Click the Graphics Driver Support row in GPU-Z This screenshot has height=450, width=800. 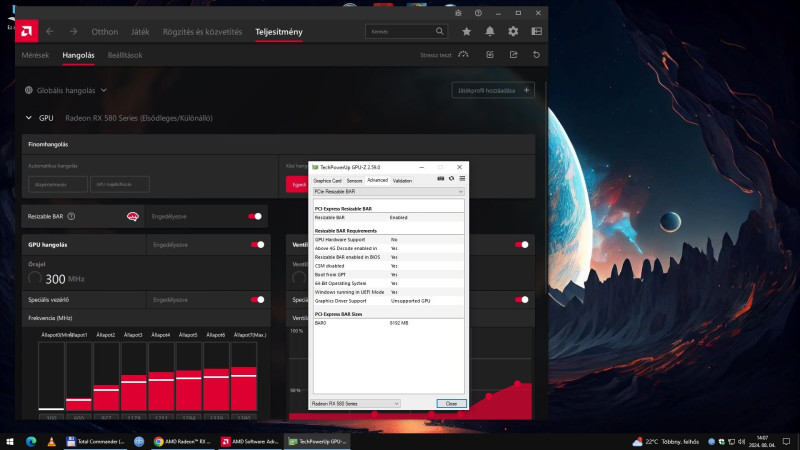click(x=389, y=301)
